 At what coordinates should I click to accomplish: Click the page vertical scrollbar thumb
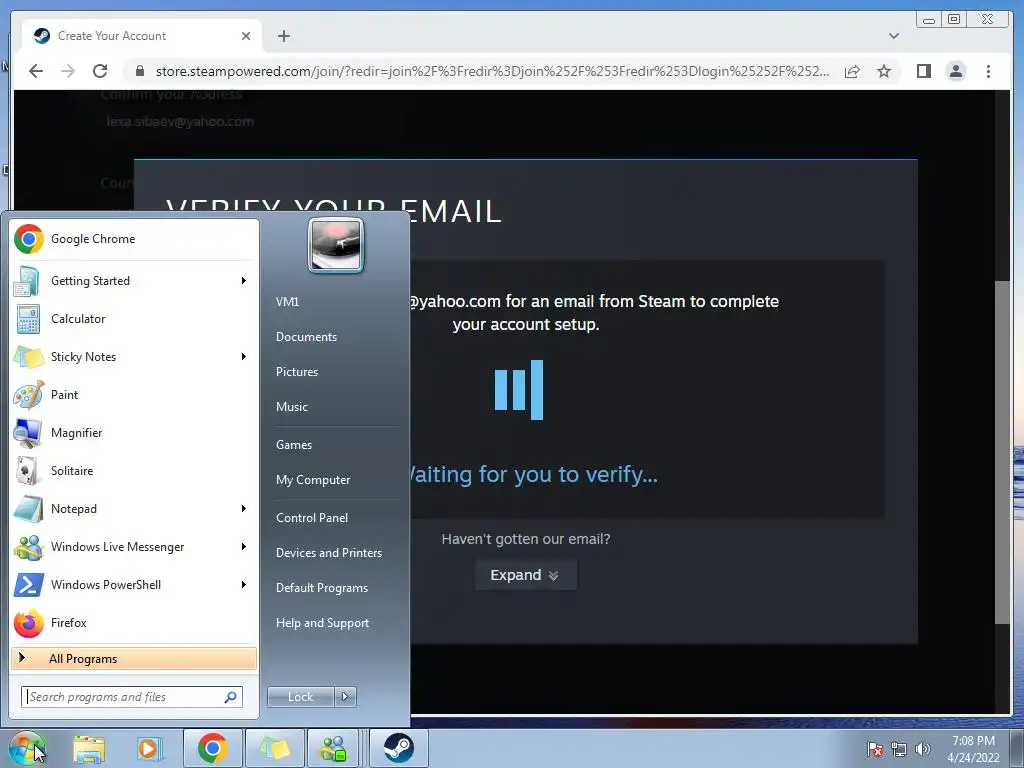point(1002,452)
